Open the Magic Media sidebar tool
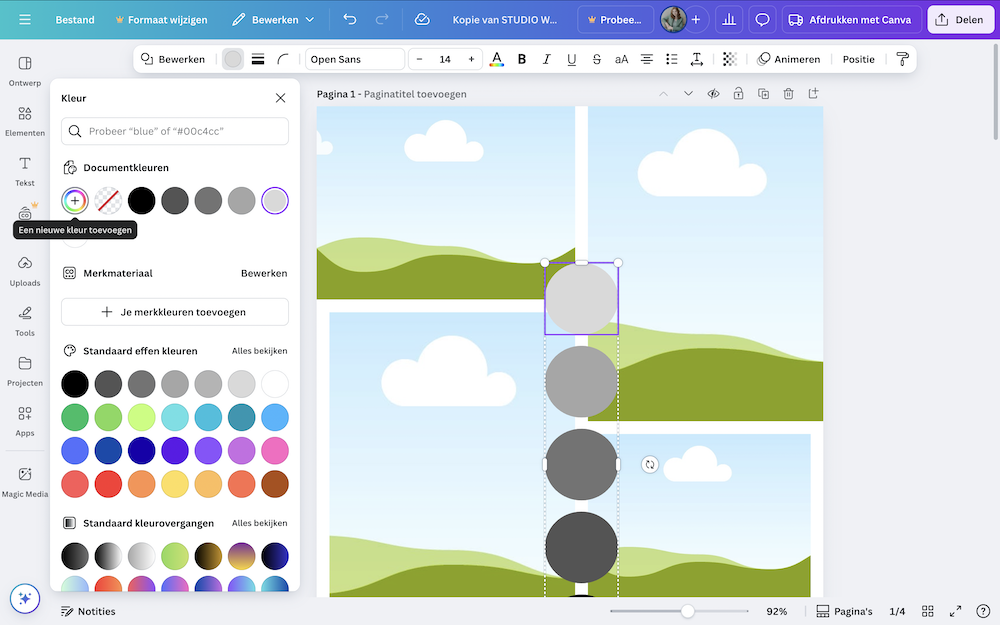This screenshot has width=1000, height=625. tap(25, 480)
